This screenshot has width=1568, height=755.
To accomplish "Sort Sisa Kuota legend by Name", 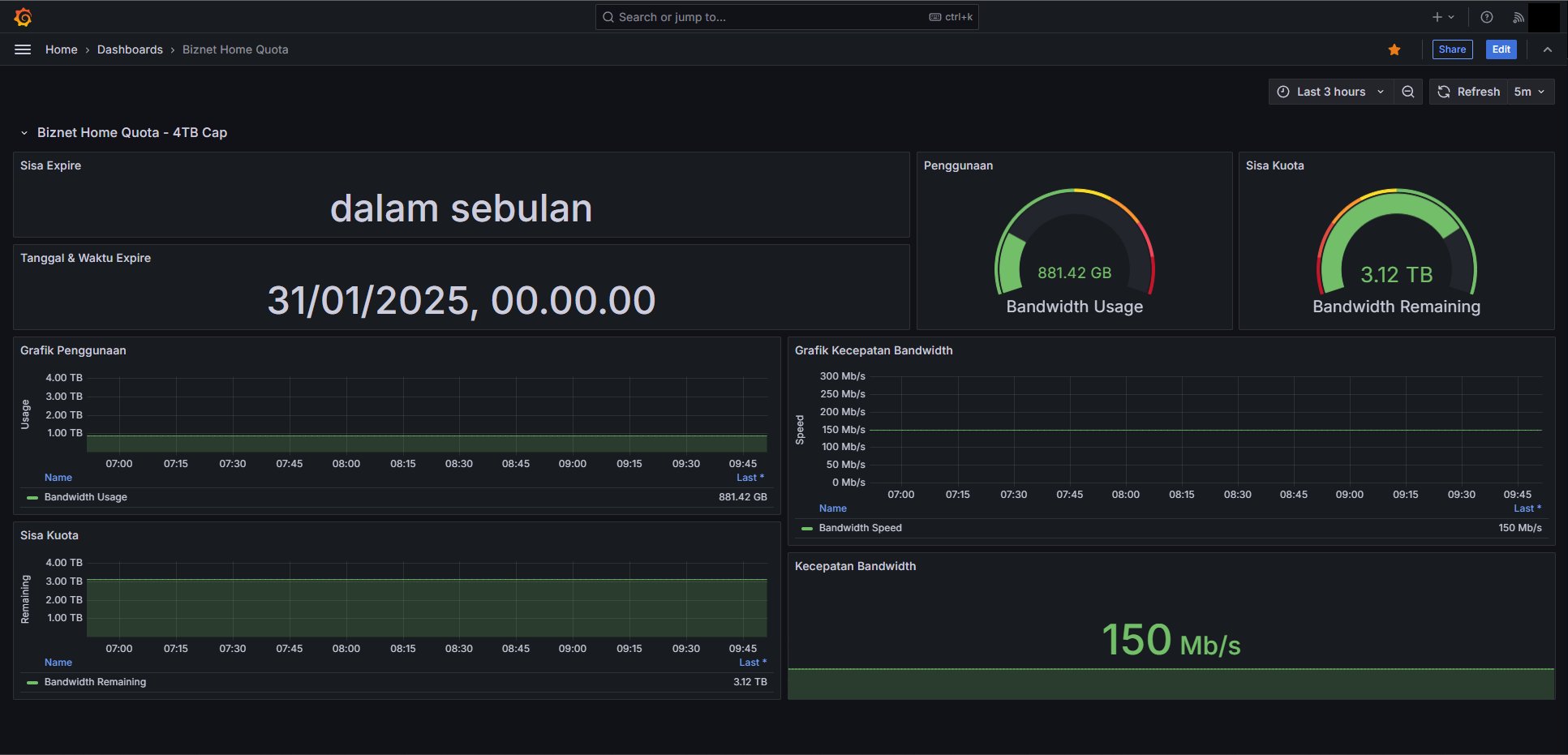I will [x=58, y=663].
